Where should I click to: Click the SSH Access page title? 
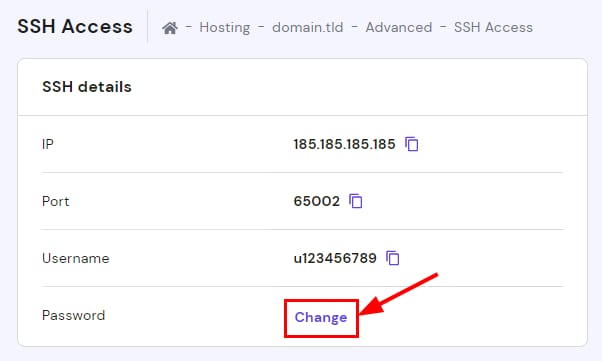pos(75,26)
